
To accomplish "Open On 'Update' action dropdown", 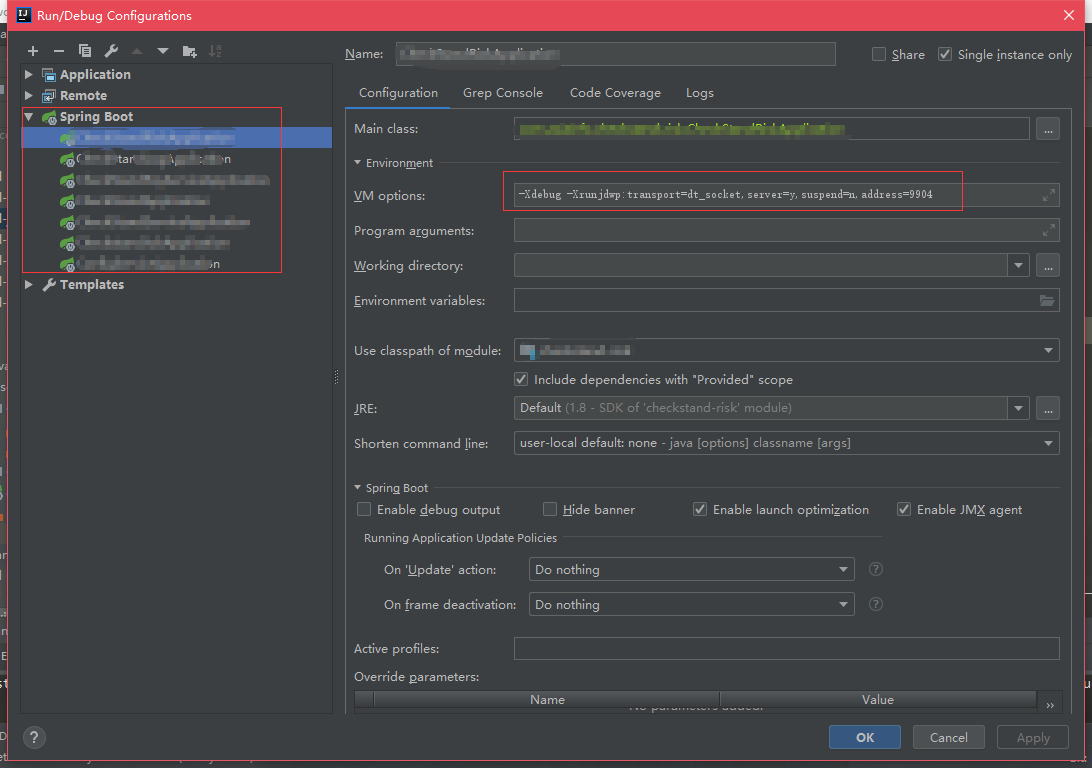I will pos(843,570).
